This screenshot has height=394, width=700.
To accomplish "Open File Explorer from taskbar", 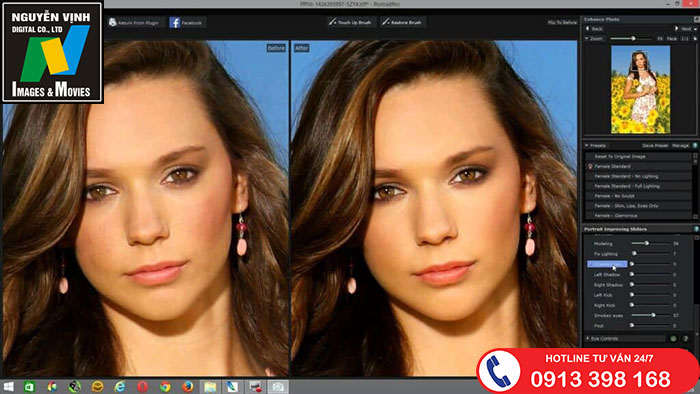I will (210, 387).
